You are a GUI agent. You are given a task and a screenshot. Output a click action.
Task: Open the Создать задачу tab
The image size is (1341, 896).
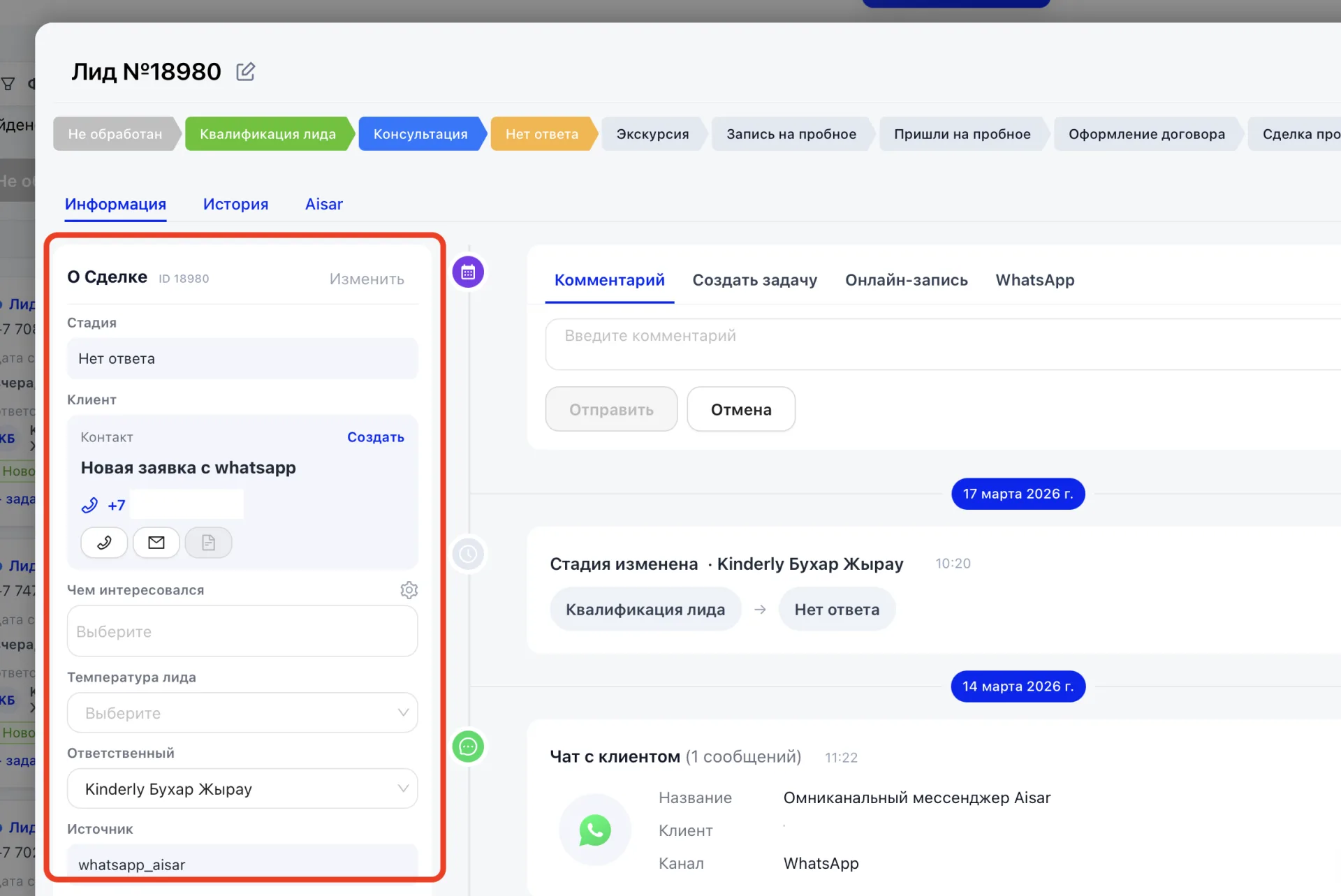point(755,280)
